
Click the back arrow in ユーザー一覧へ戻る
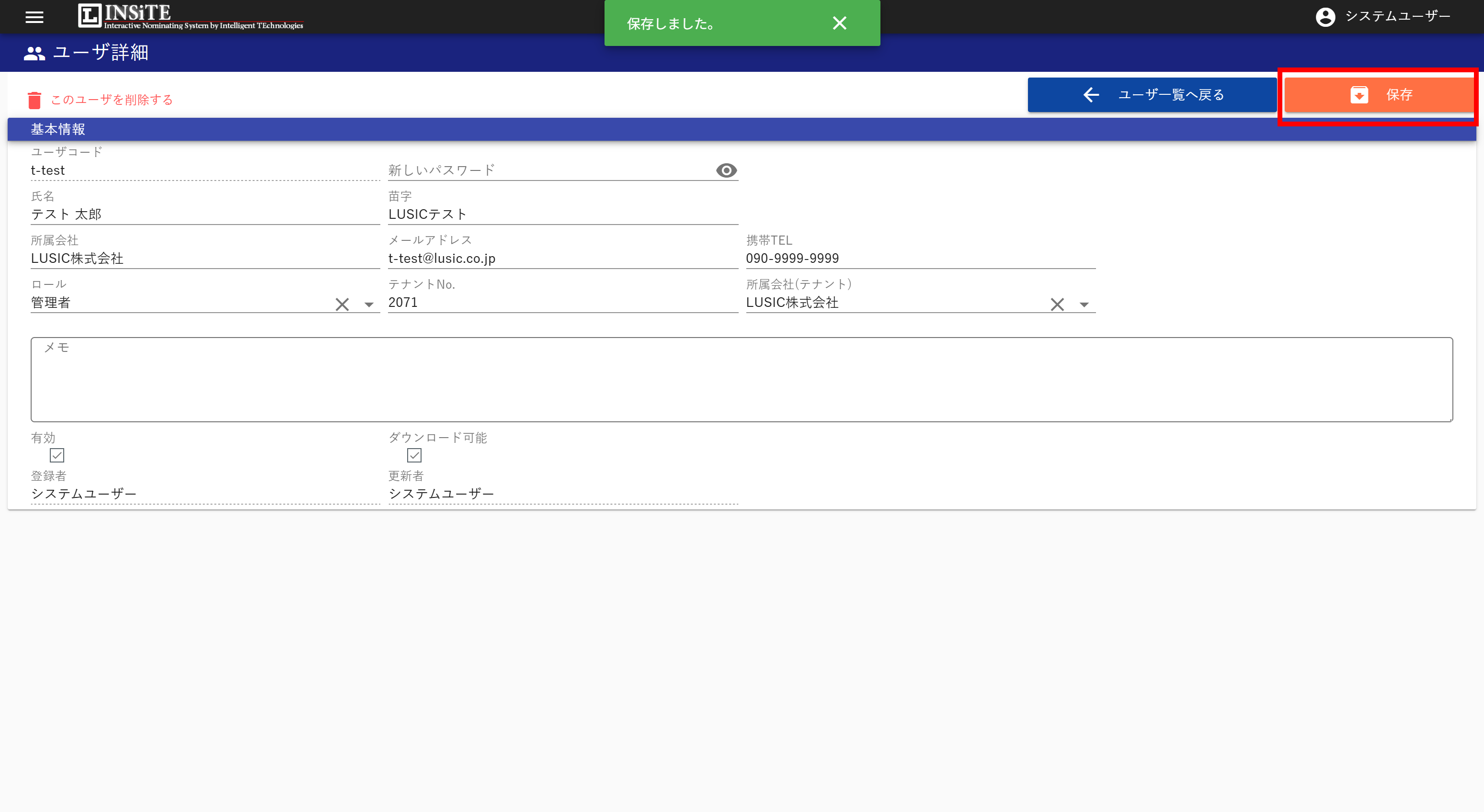pyautogui.click(x=1091, y=94)
